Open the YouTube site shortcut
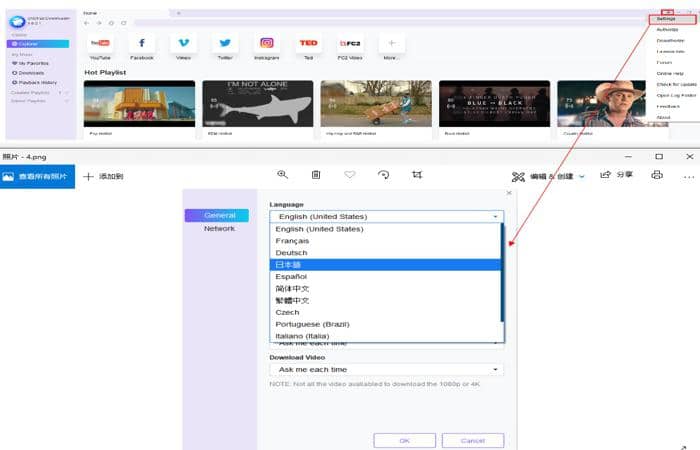The height and width of the screenshot is (450, 700). 100,44
